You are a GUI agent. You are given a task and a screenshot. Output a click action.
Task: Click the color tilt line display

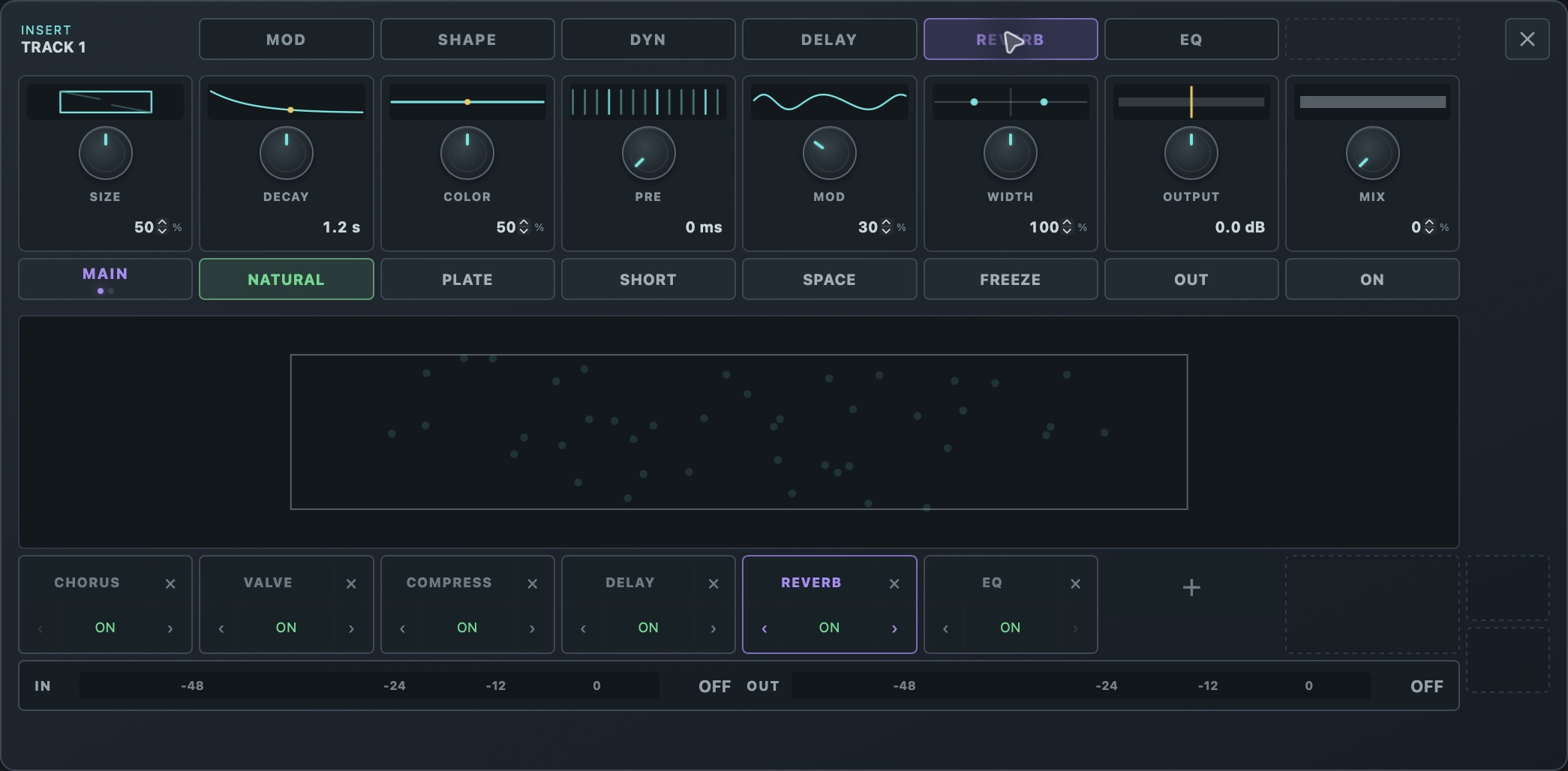(x=467, y=102)
